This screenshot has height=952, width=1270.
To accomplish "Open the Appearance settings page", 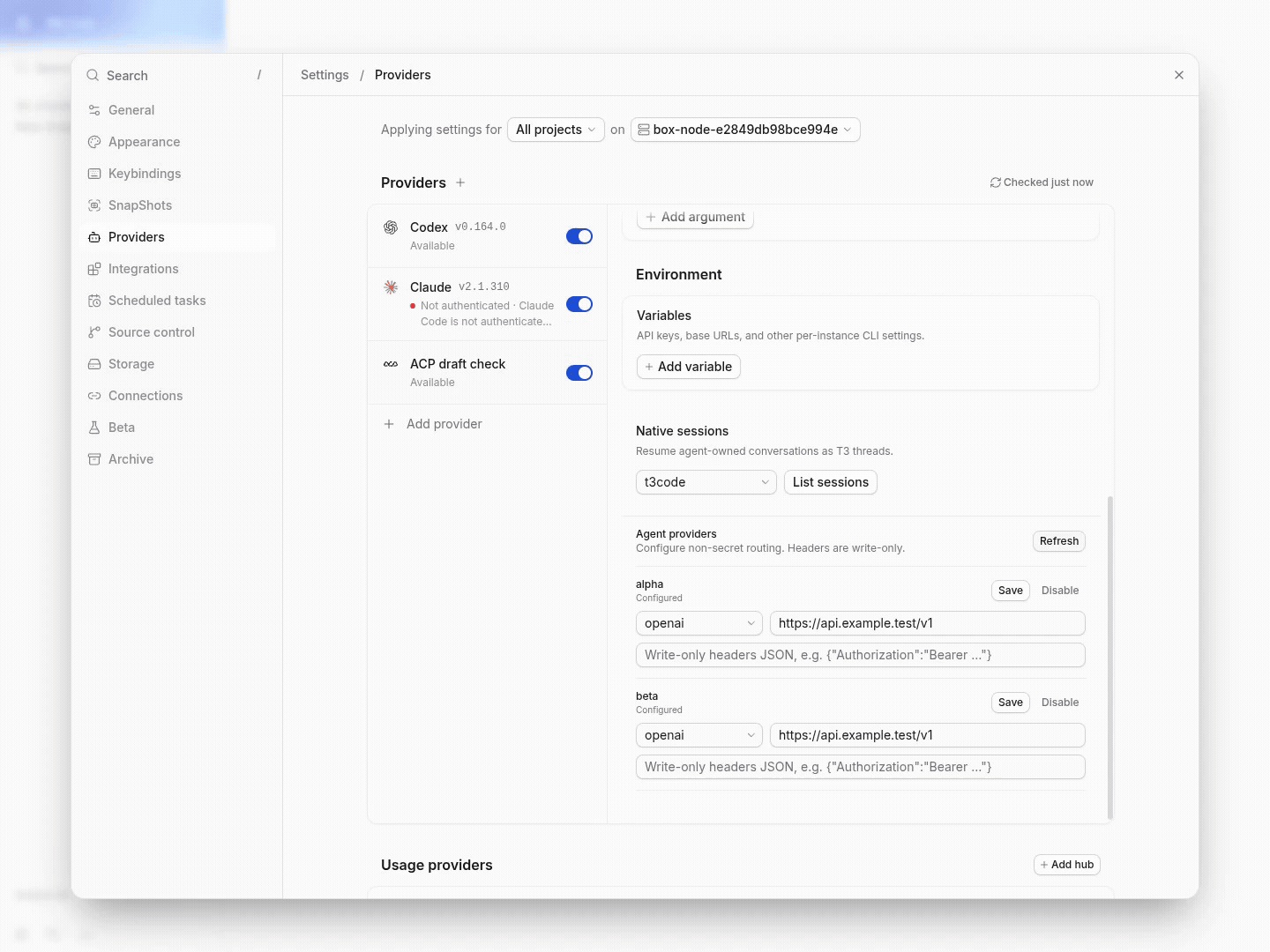I will click(177, 142).
